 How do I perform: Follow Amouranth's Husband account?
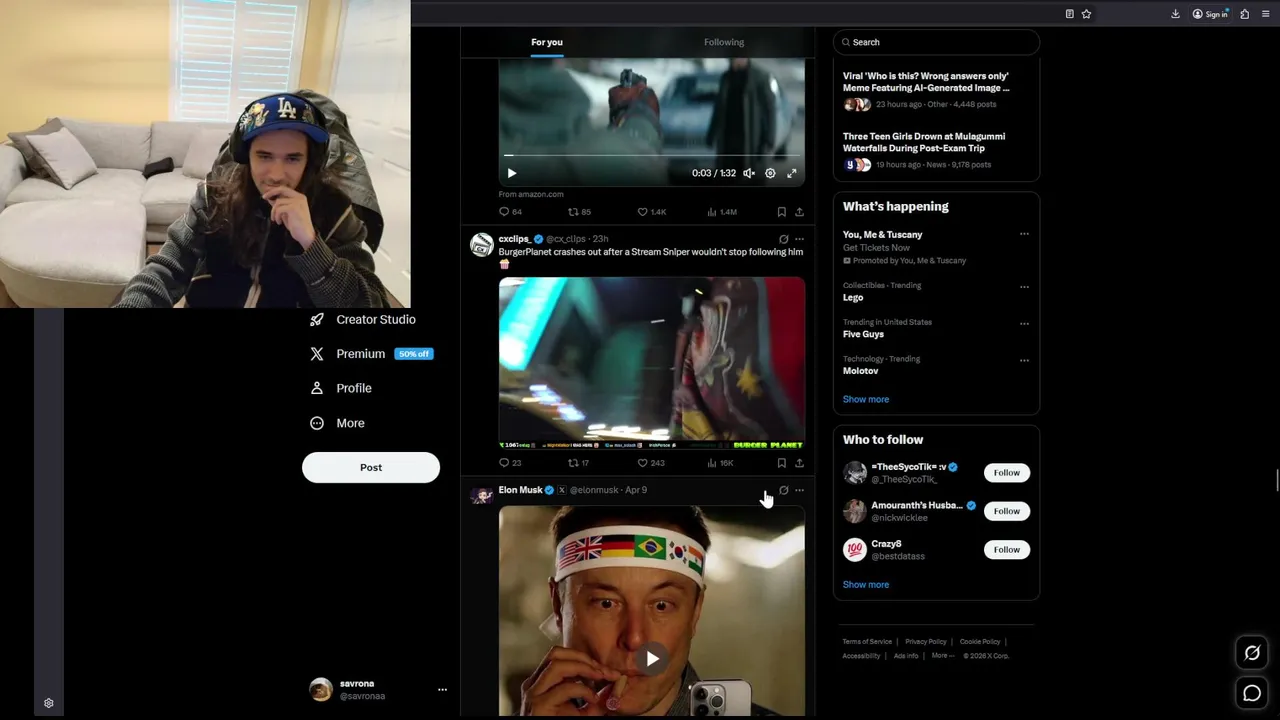pos(1006,511)
